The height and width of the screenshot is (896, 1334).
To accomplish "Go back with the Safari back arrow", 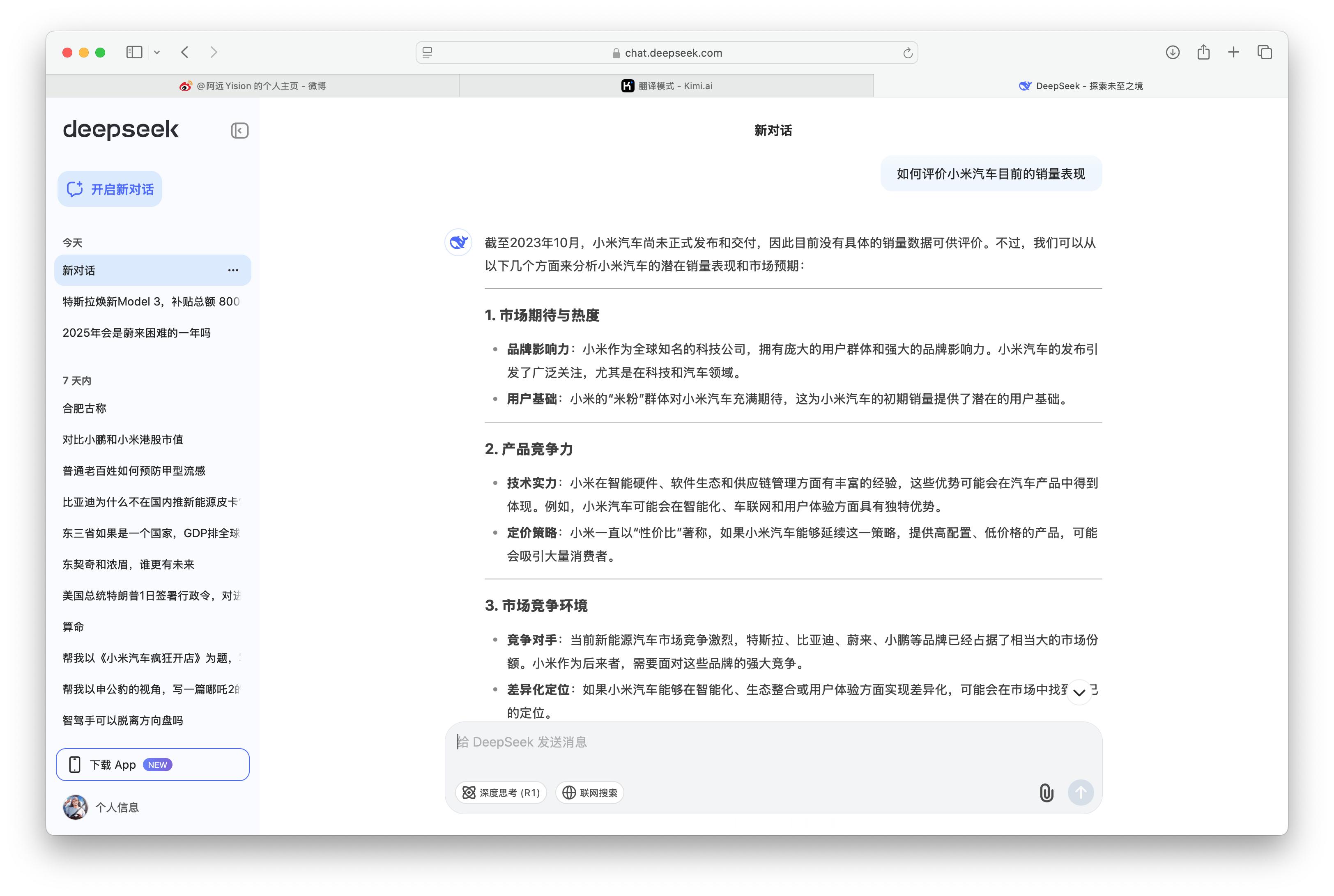I will coord(184,53).
